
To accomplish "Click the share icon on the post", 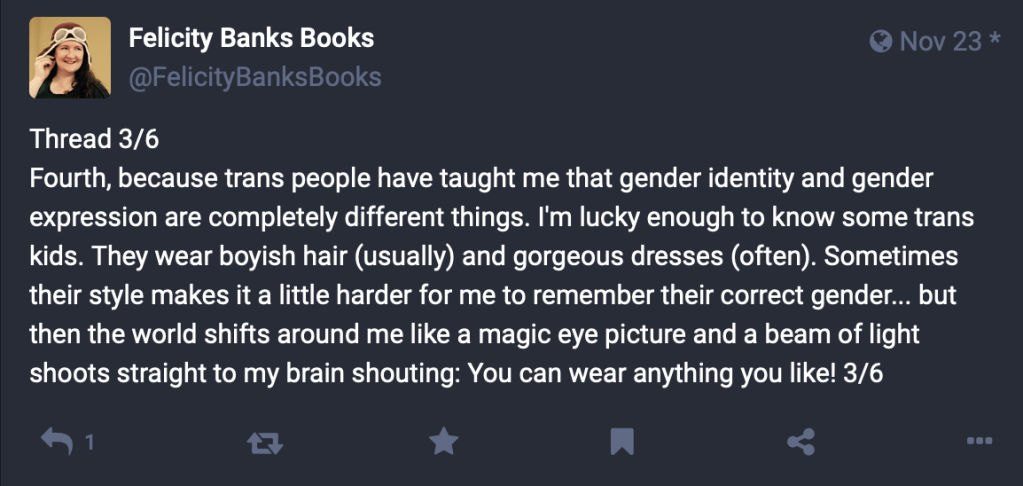I will 800,440.
